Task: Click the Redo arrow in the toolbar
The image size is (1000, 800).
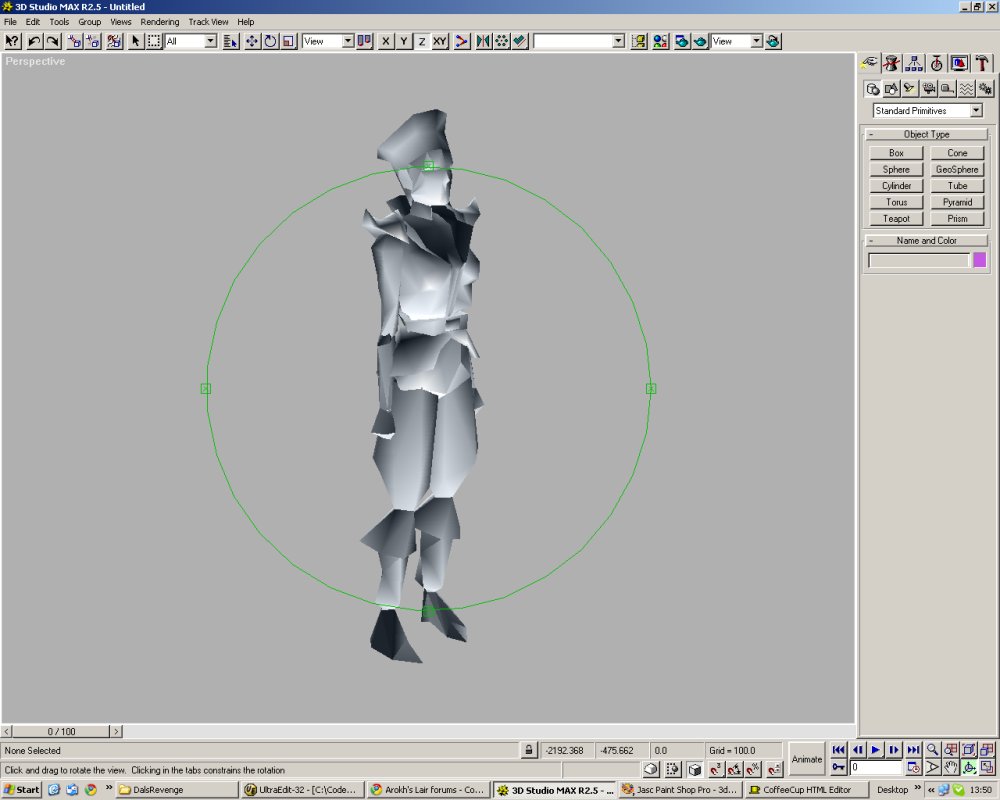Action: (x=53, y=41)
